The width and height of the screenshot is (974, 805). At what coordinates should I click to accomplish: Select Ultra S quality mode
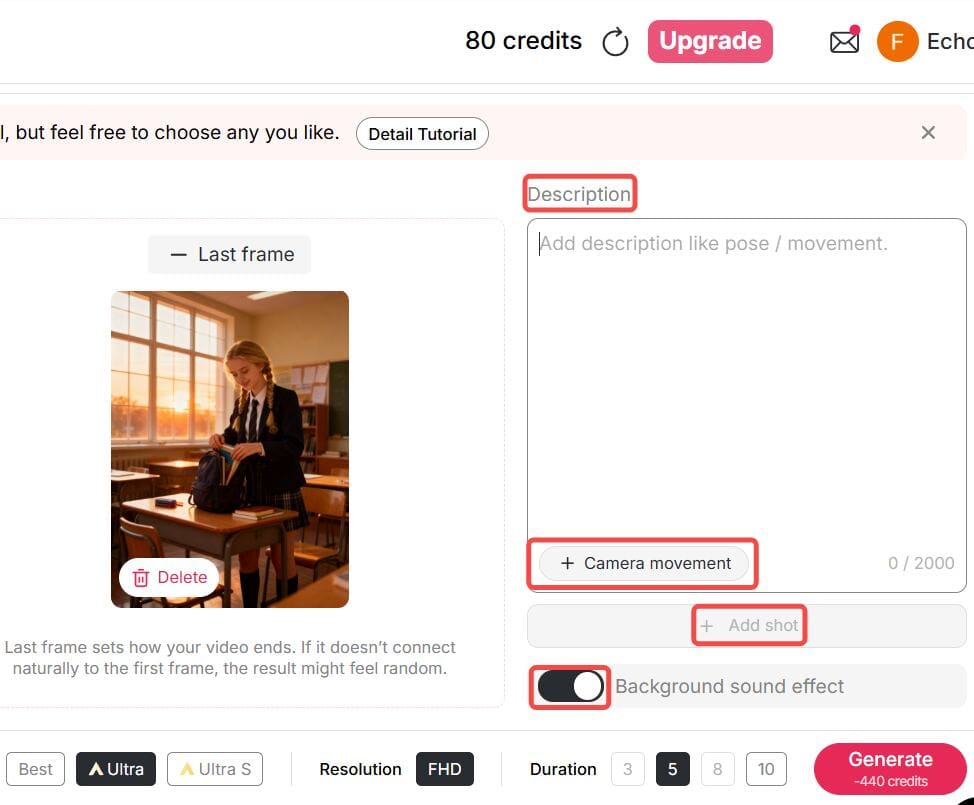point(214,769)
